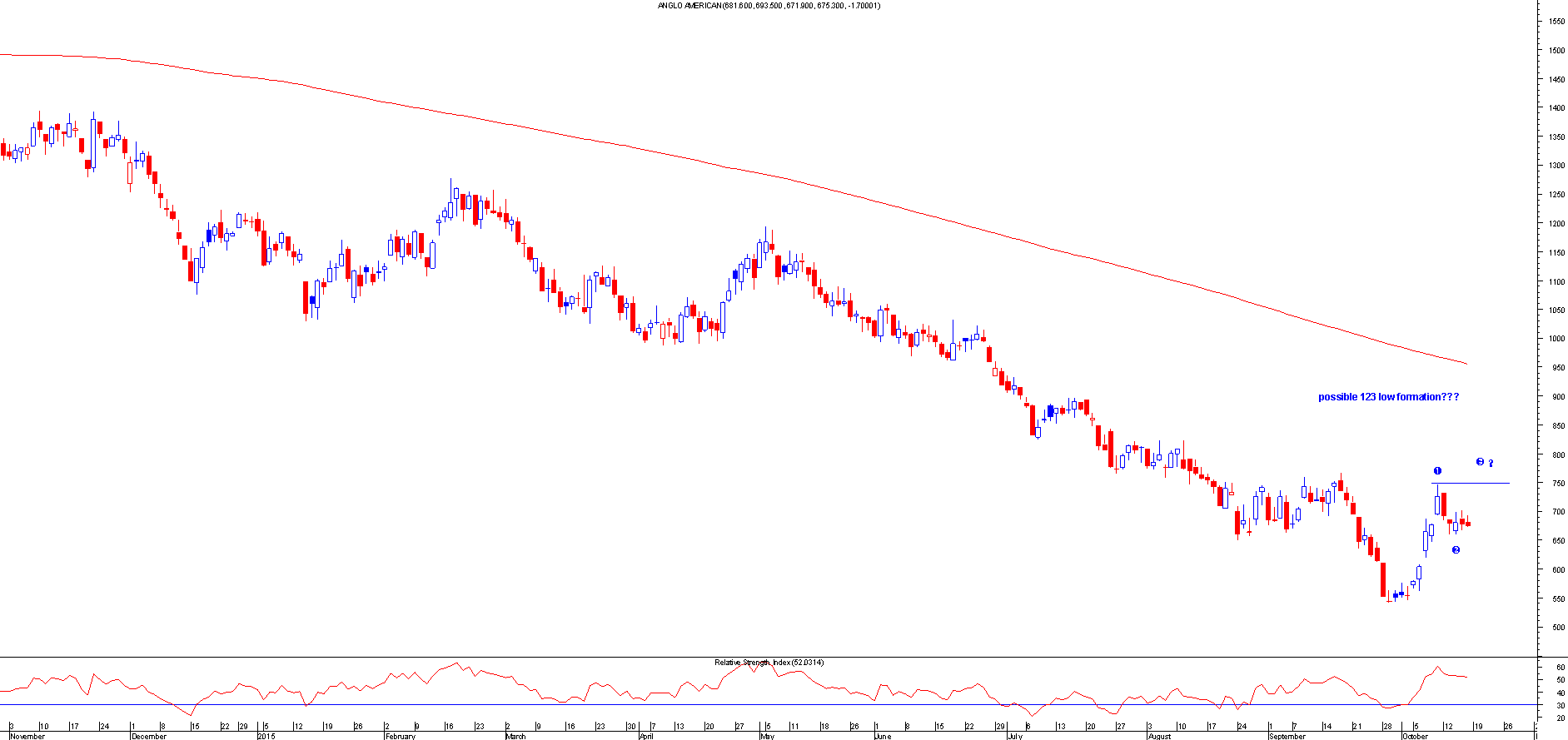Click the Relative Strength Index label
The width and height of the screenshot is (1568, 740).
[x=769, y=663]
